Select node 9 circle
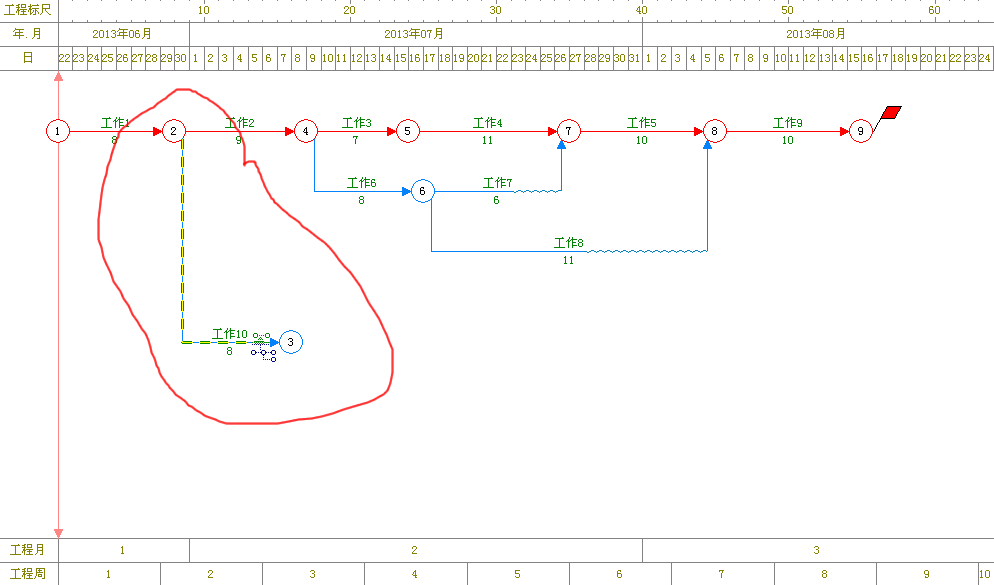Screen dimensions: 994x585 coord(860,131)
